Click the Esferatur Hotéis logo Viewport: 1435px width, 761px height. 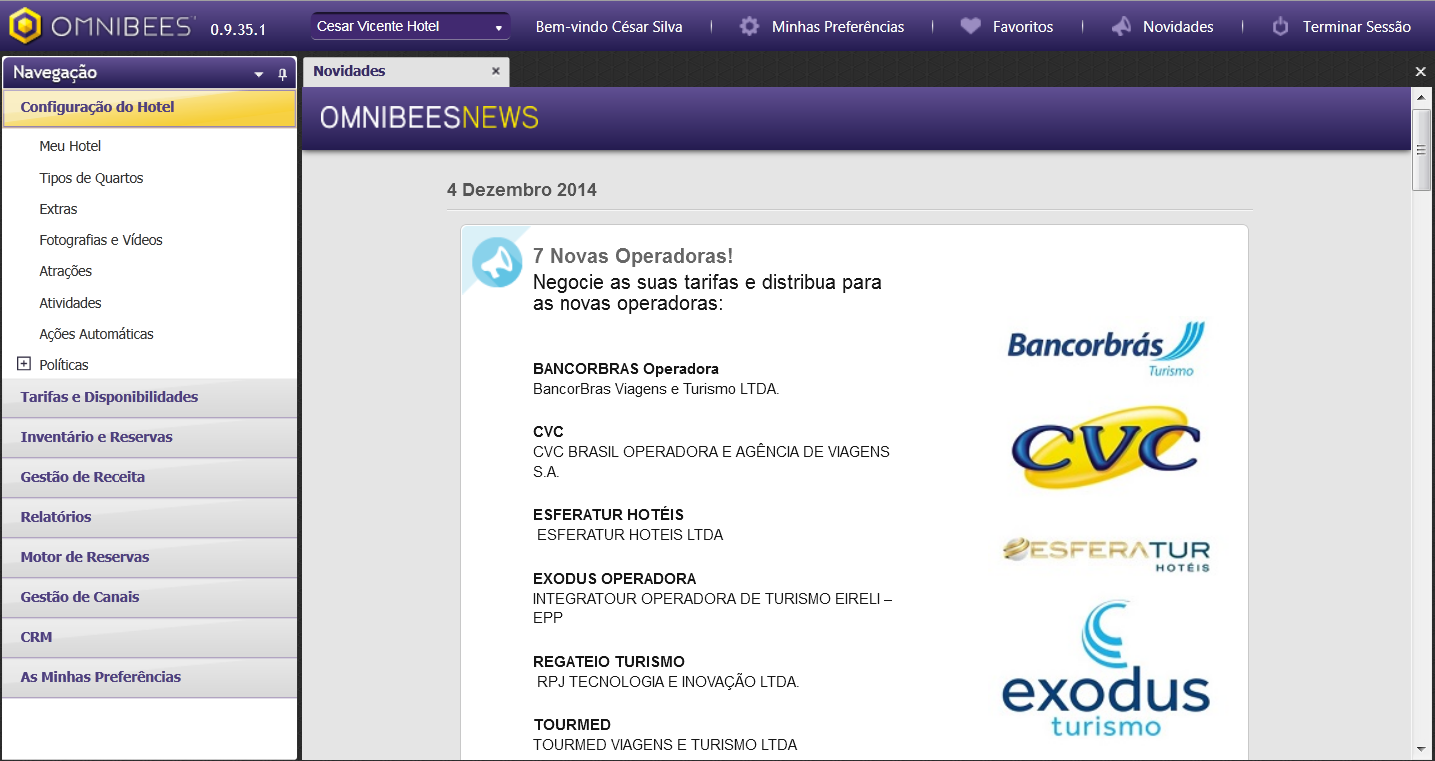click(1106, 553)
